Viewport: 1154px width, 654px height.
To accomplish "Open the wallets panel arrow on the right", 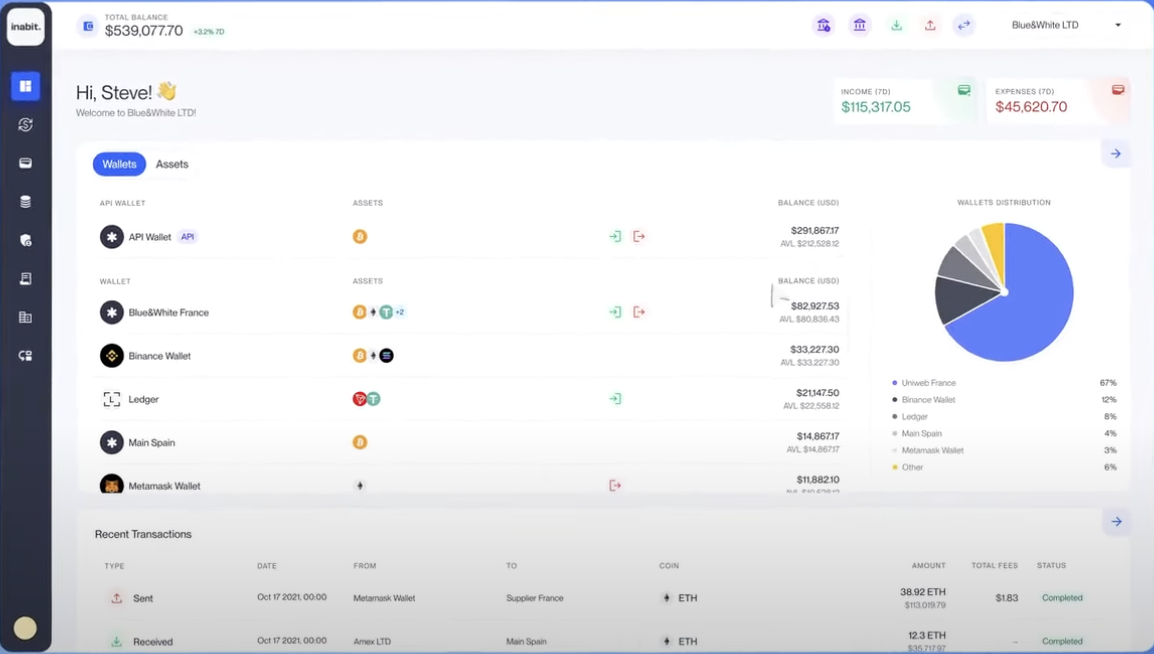I will coord(1116,153).
